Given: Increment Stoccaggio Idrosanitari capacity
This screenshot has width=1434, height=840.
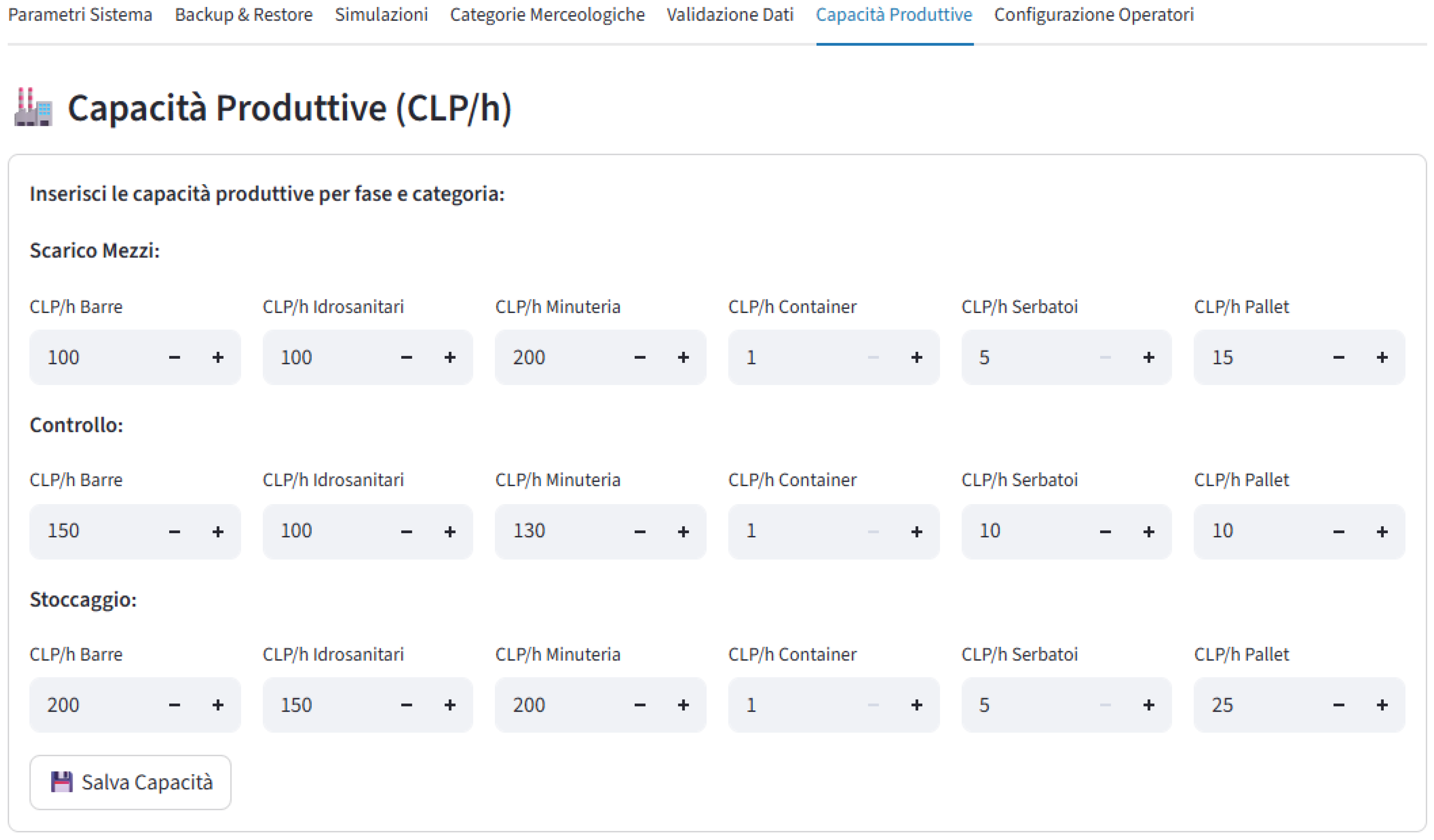Looking at the screenshot, I should [x=450, y=705].
